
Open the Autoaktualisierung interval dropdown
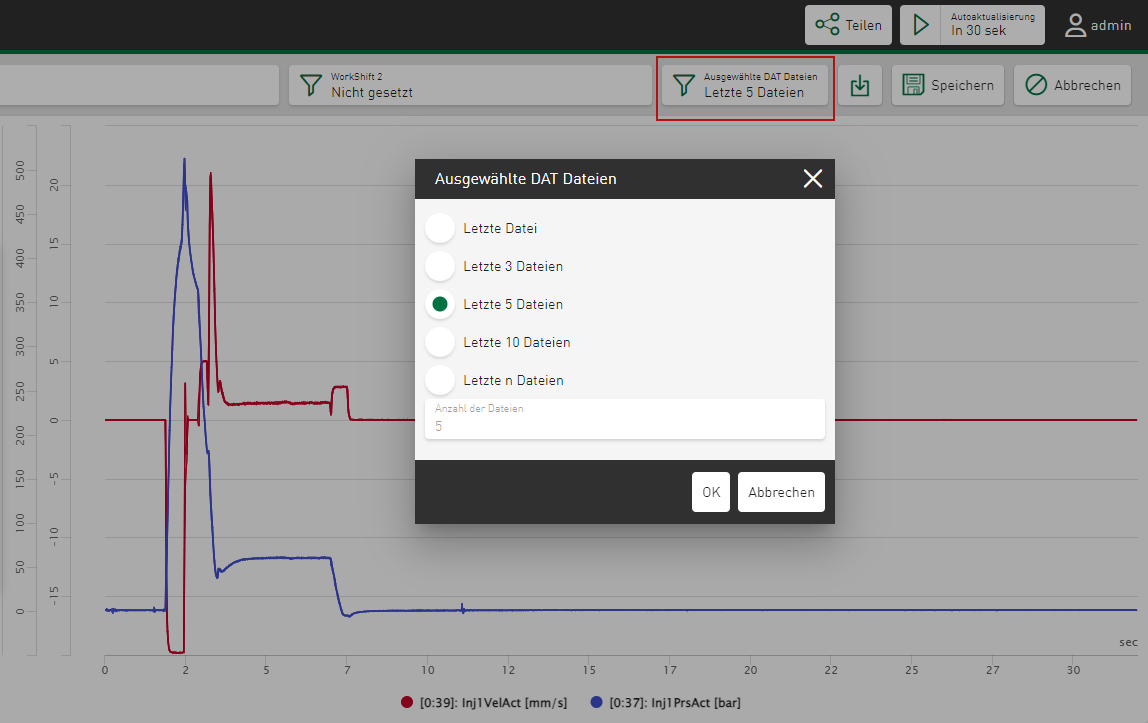click(991, 25)
